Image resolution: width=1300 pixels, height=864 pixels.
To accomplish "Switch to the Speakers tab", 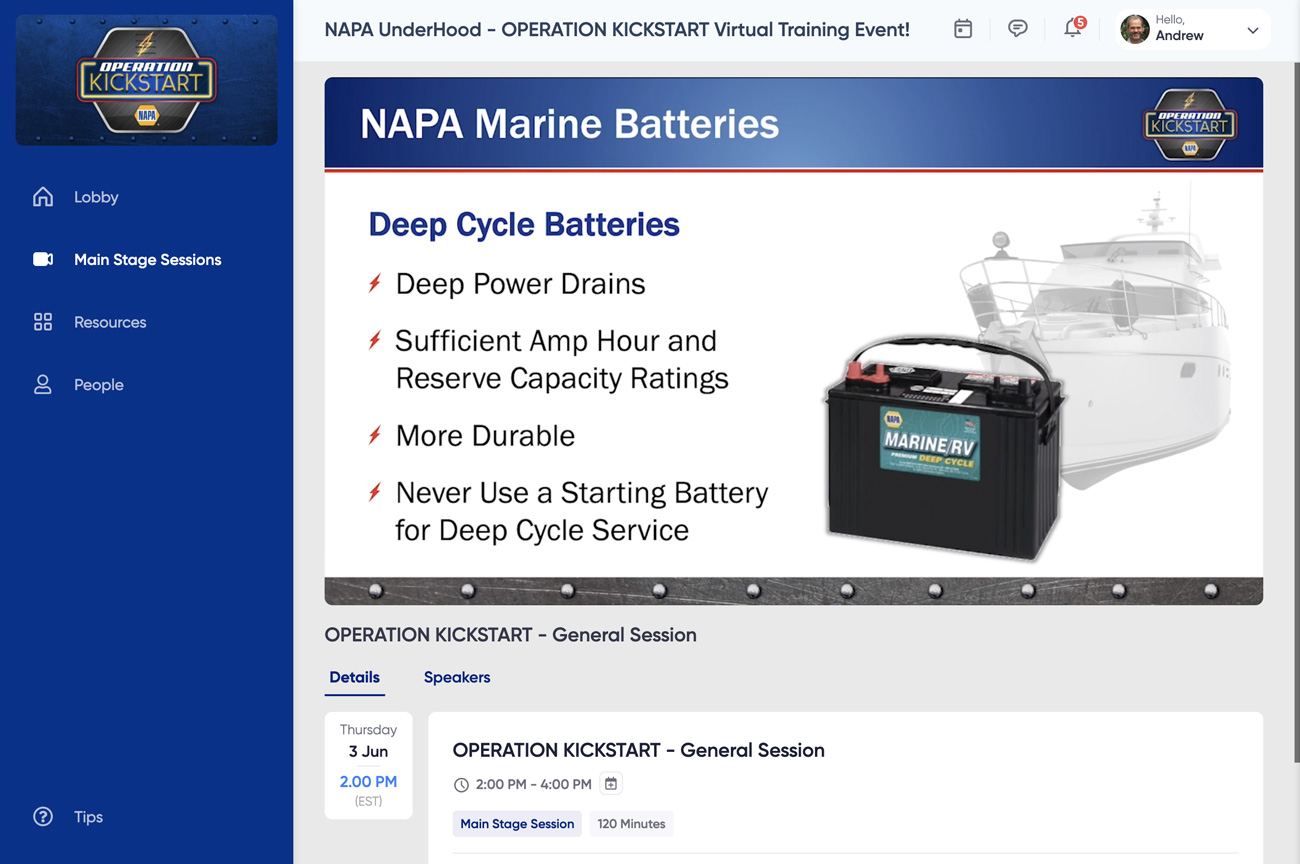I will click(x=457, y=677).
